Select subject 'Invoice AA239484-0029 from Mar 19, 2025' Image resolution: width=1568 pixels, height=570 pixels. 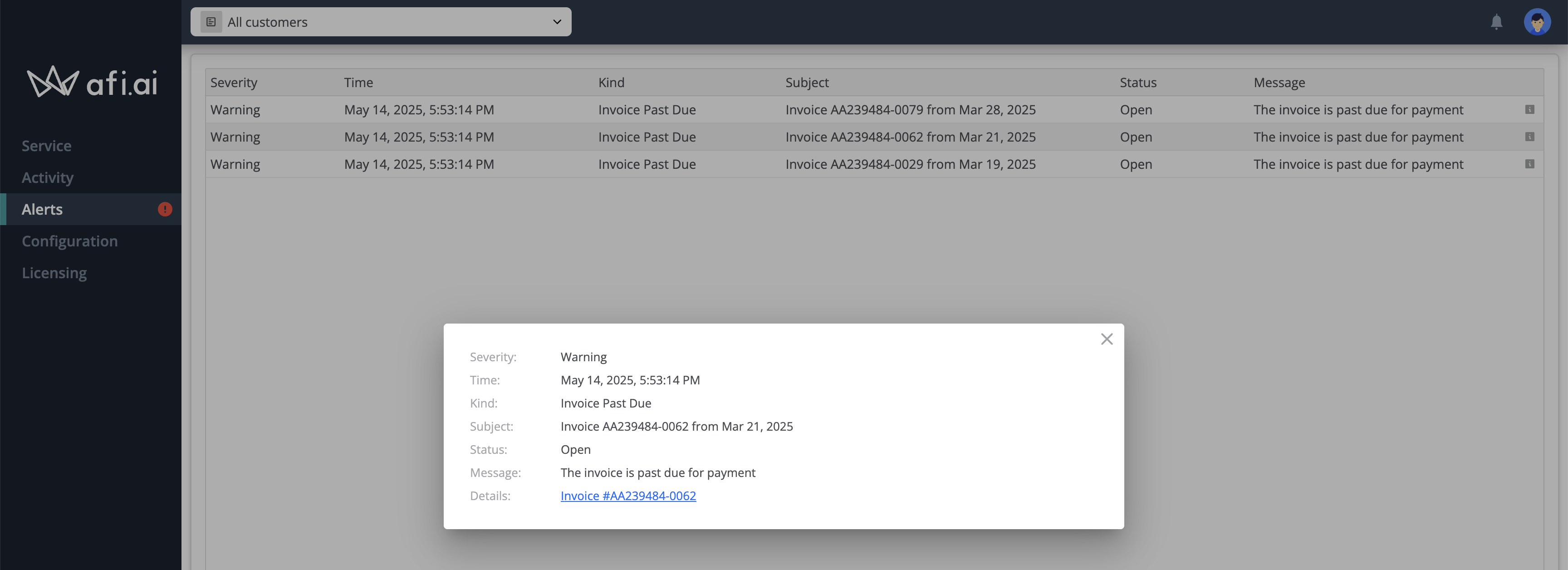(x=910, y=164)
